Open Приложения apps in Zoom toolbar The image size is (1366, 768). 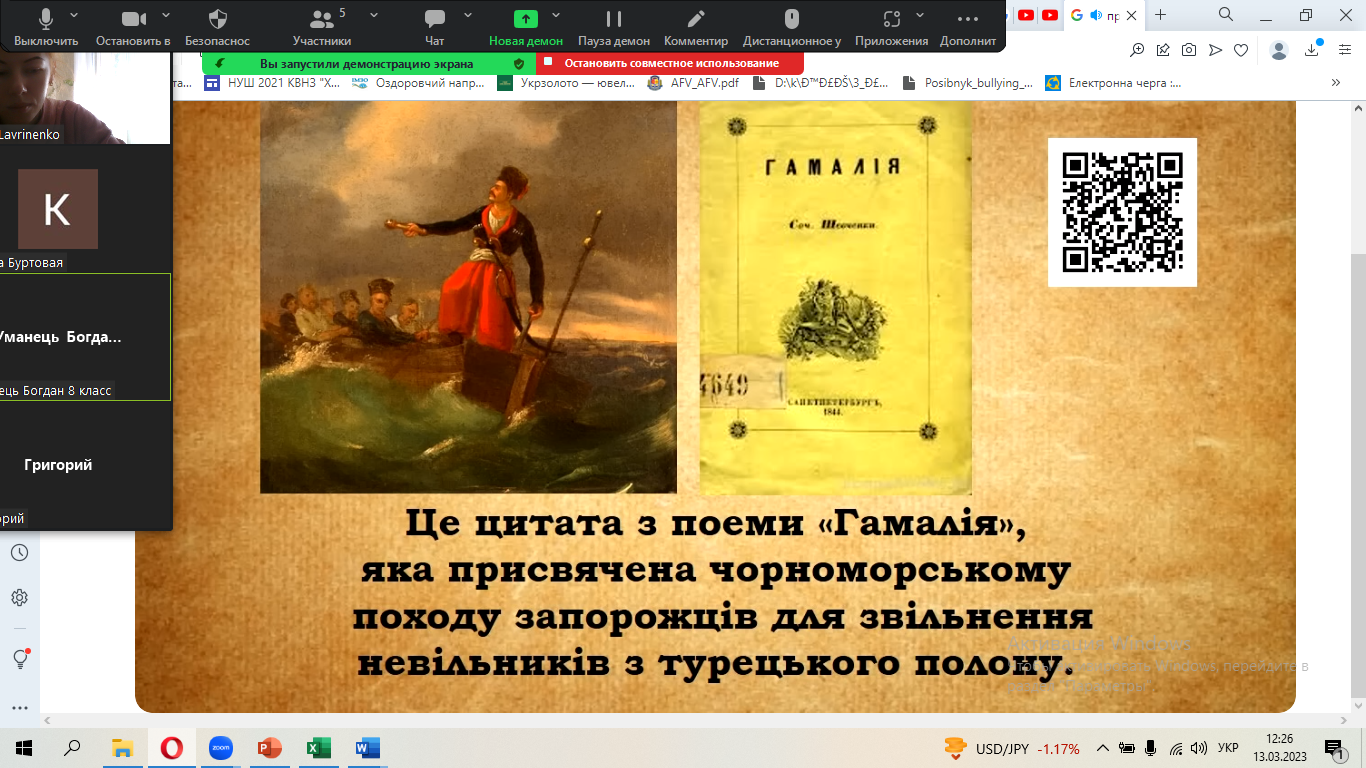pyautogui.click(x=892, y=27)
